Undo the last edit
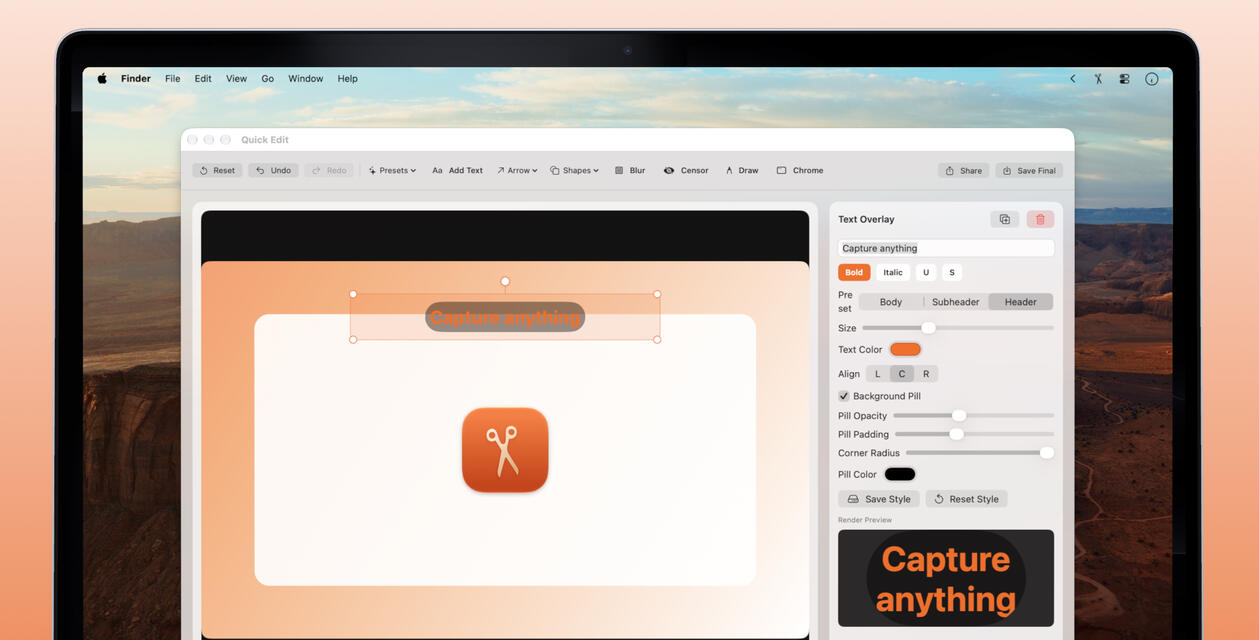This screenshot has width=1259, height=640. tap(273, 170)
